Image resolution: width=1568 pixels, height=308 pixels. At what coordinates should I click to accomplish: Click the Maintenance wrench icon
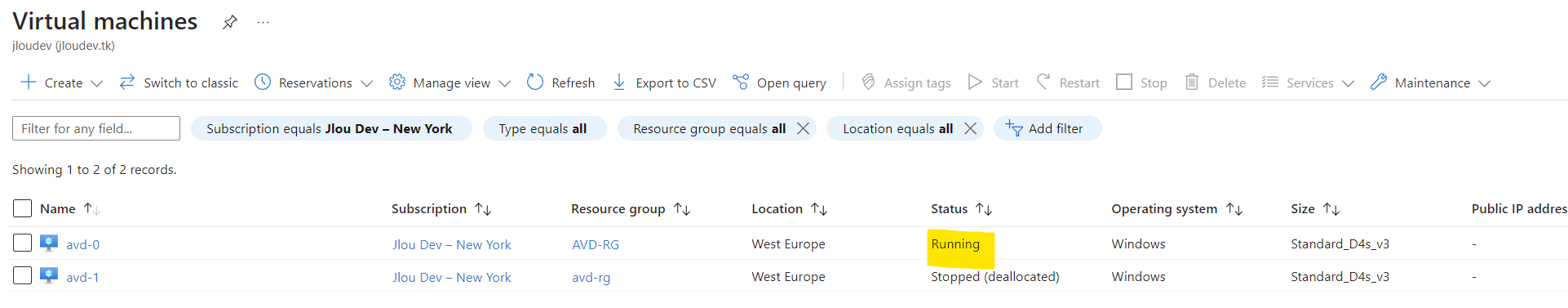click(x=1379, y=83)
